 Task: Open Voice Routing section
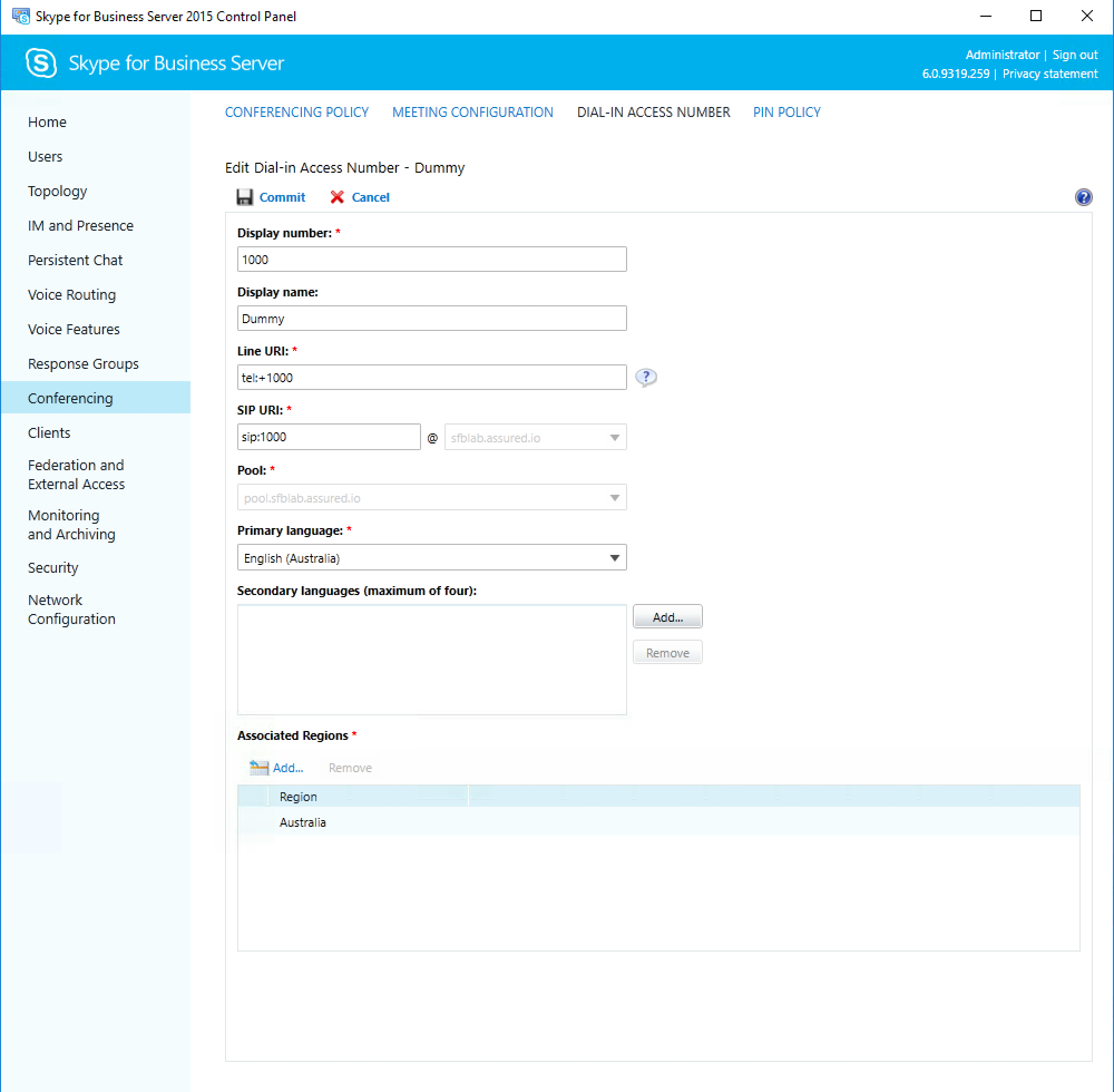coord(72,295)
